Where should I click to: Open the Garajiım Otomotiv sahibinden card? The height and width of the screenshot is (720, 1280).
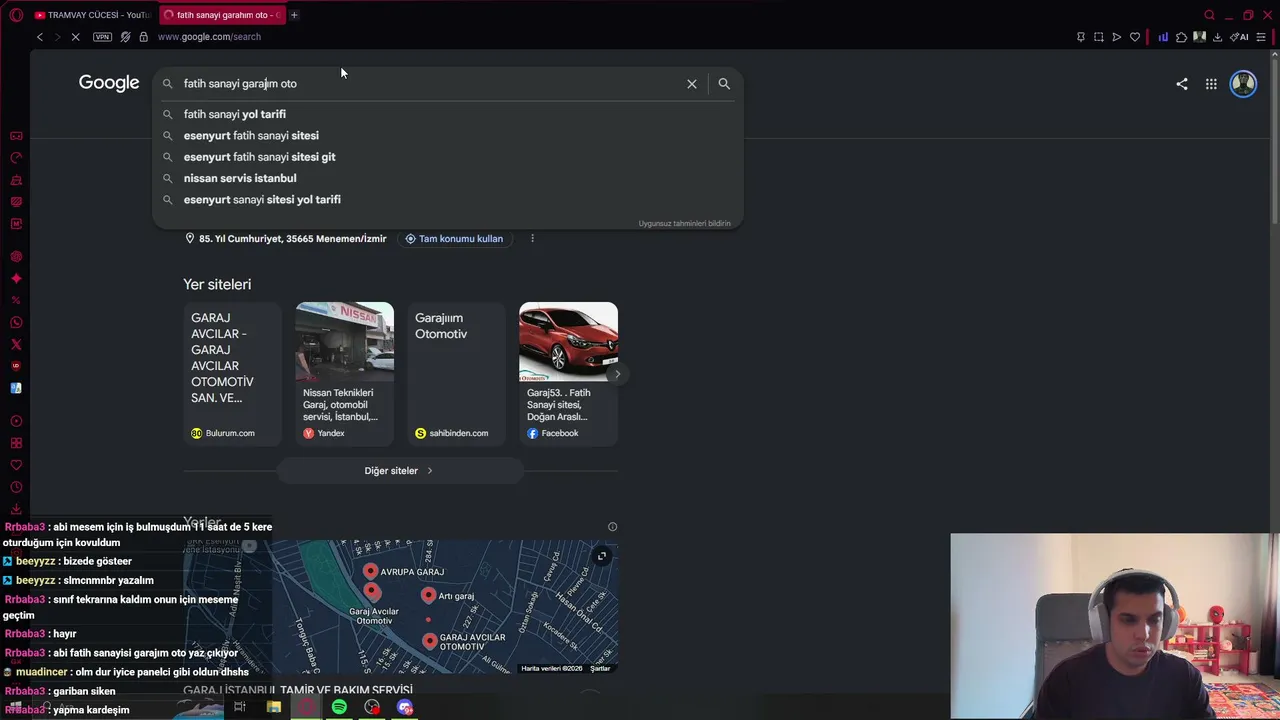click(456, 373)
